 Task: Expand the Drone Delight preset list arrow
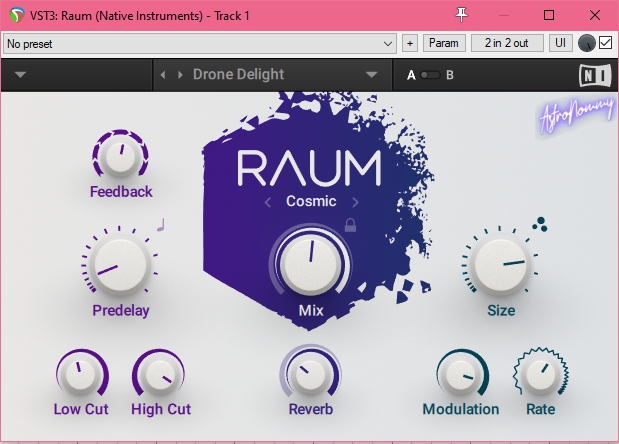pyautogui.click(x=372, y=75)
